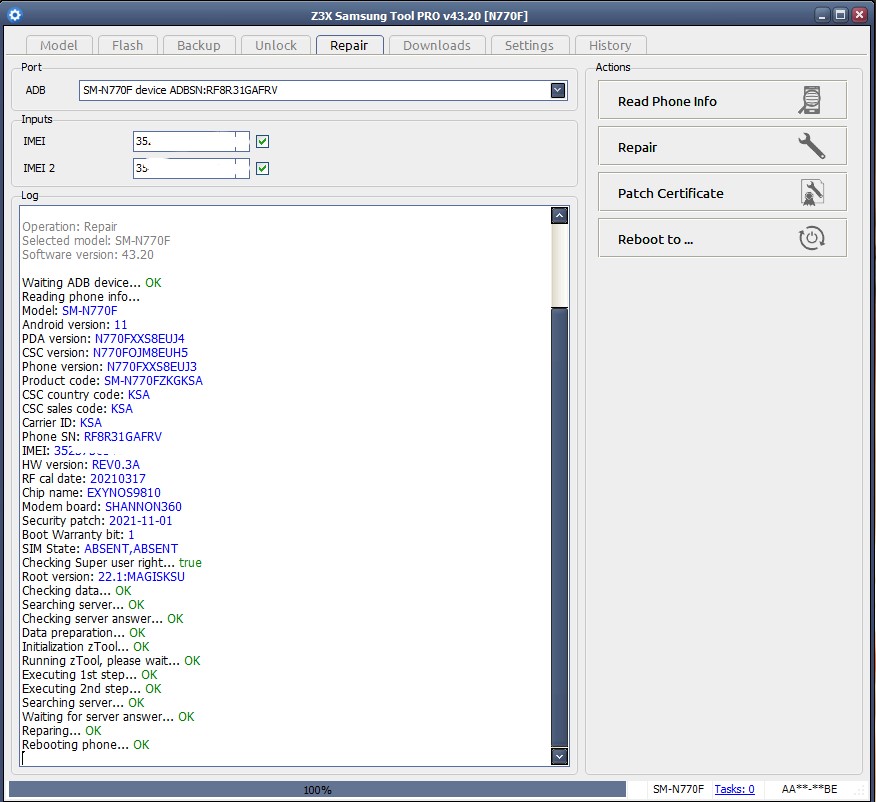The height and width of the screenshot is (802, 876).
Task: Select the Repair tab
Action: [x=349, y=45]
